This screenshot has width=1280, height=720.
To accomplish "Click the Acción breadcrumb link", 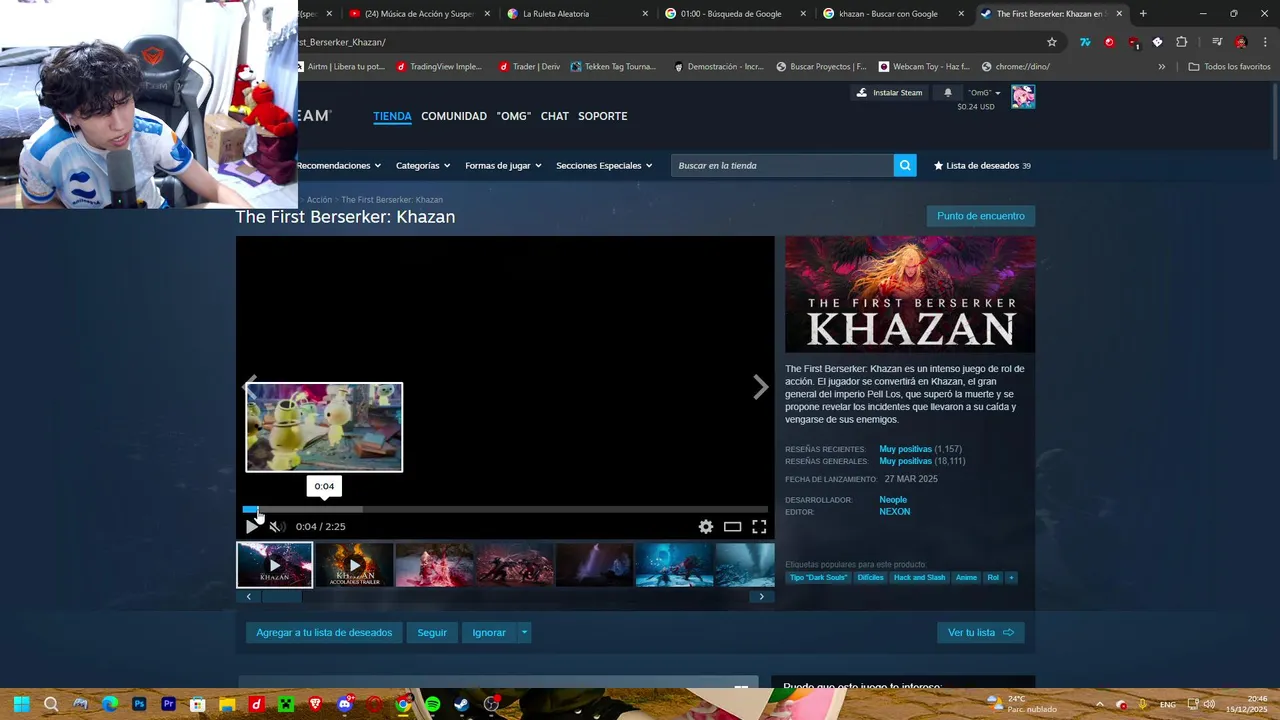I will pos(319,200).
